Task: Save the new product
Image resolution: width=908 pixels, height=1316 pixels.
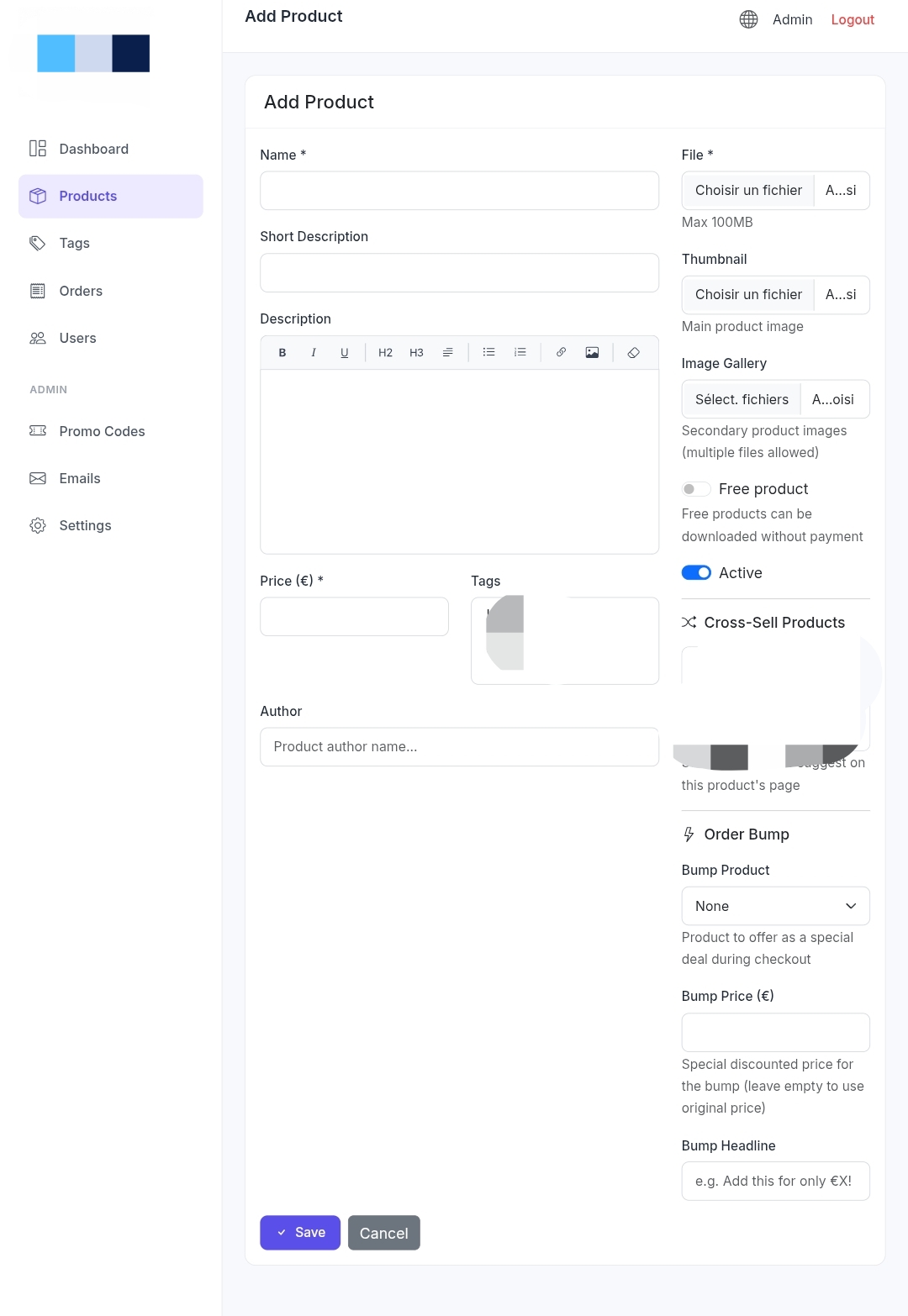Action: coord(300,1233)
